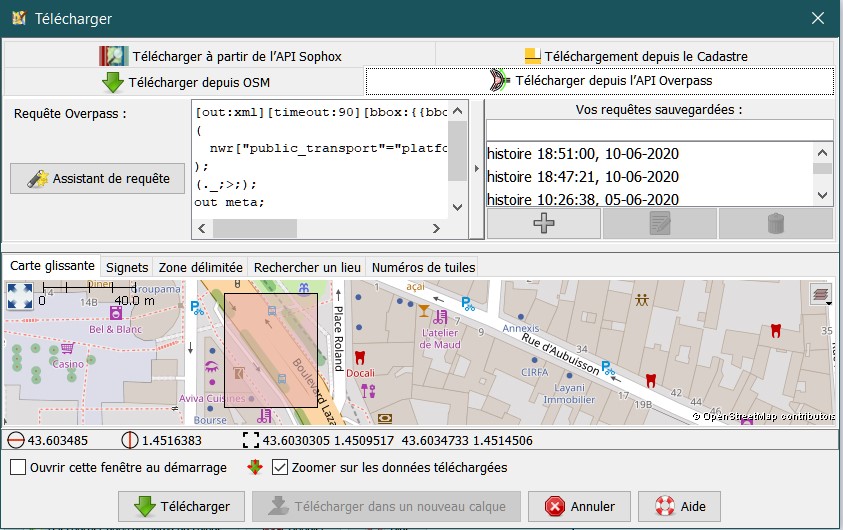Click the map move arrows icon

(x=19, y=295)
